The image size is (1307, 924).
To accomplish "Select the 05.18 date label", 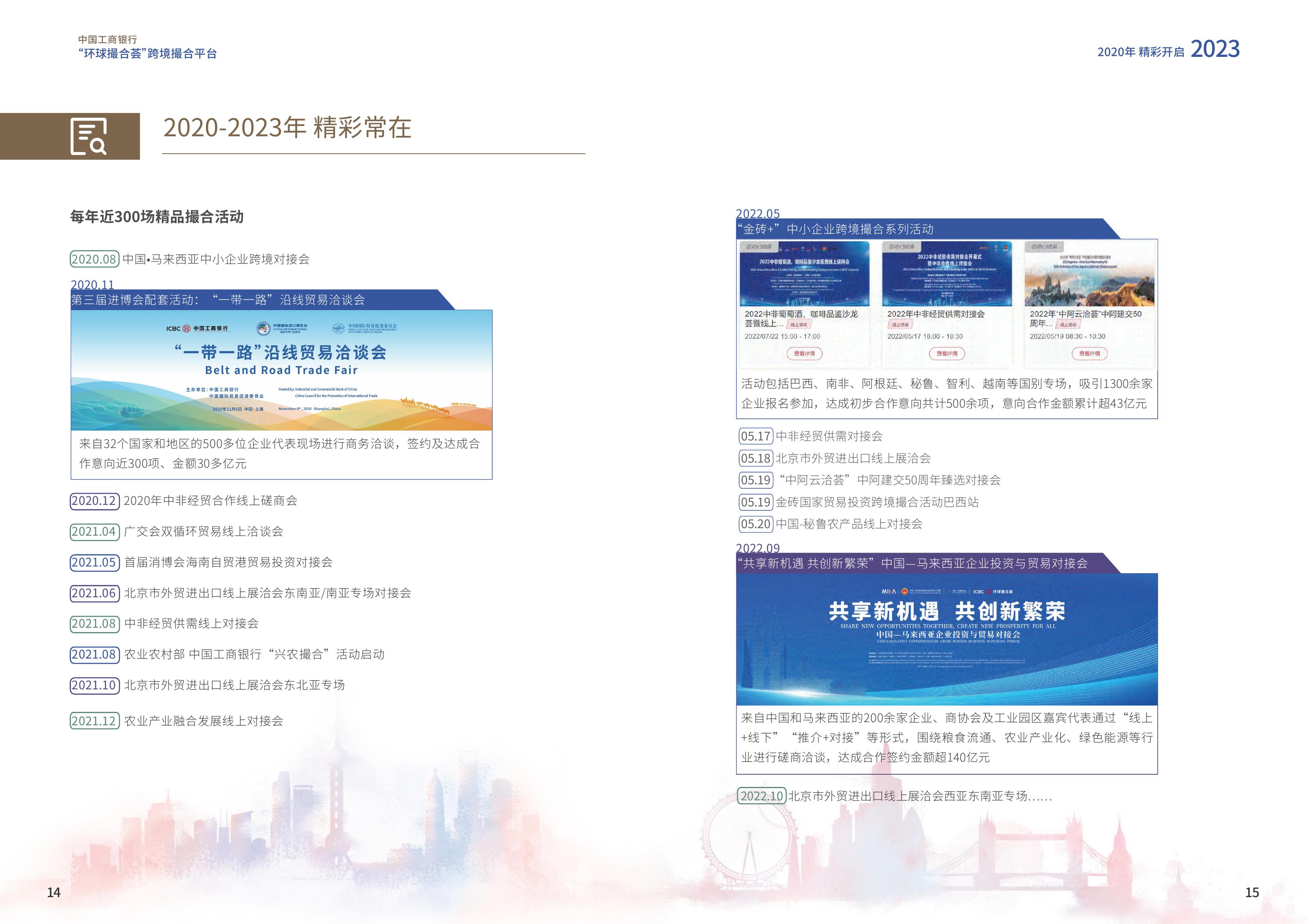I will [755, 458].
